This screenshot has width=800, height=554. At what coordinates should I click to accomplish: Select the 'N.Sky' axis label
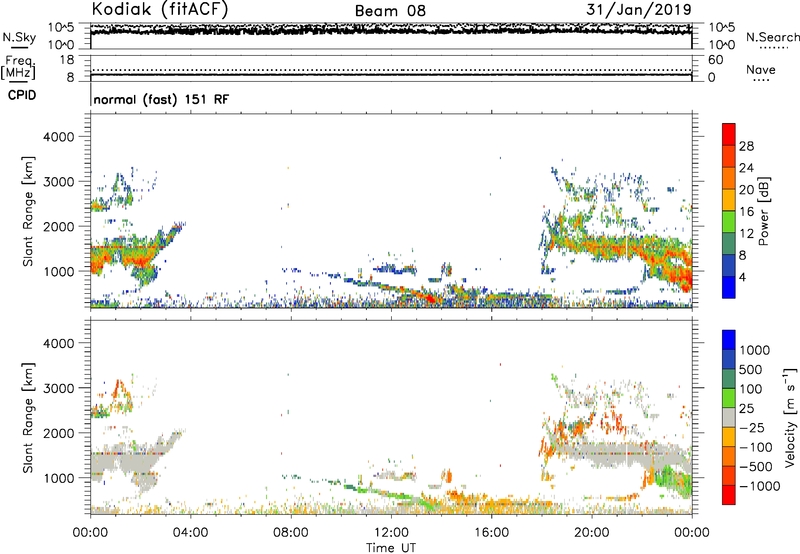[19, 37]
